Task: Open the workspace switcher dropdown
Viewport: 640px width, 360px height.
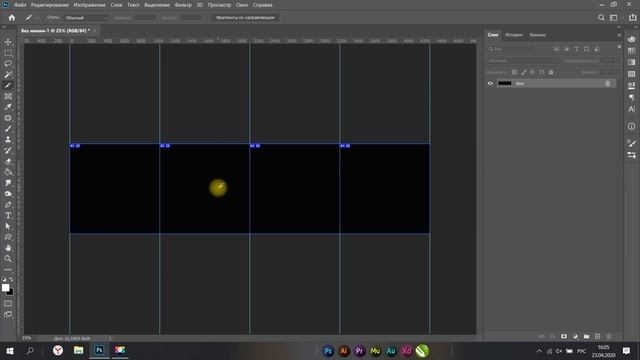Action: click(x=615, y=18)
